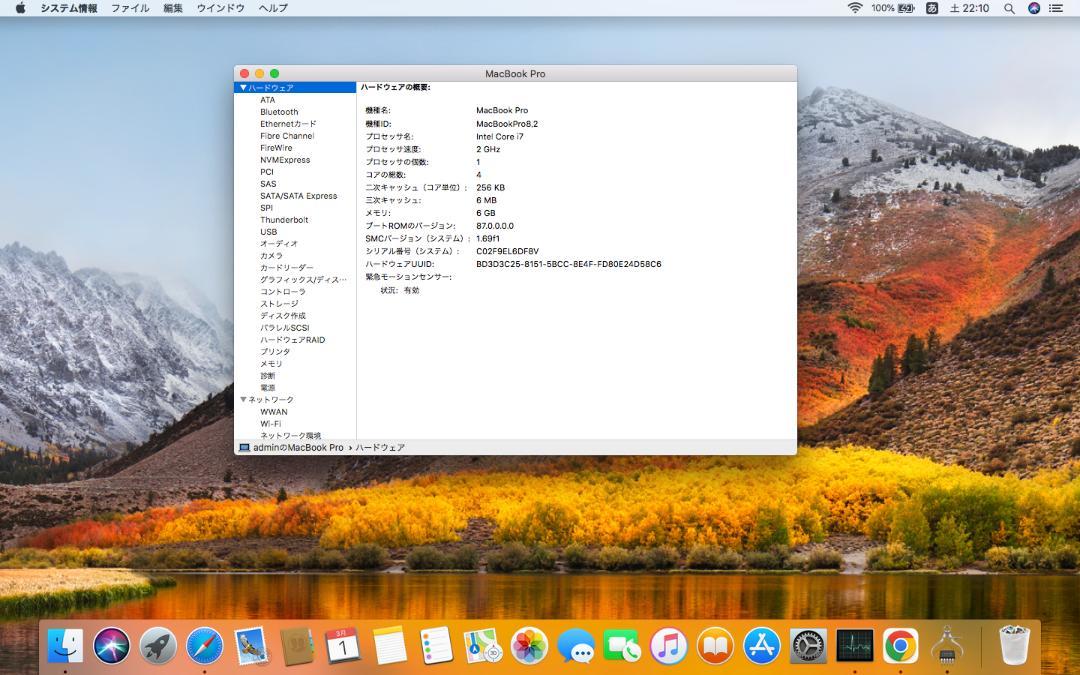
Task: Open Mail stamp icon in Dock
Action: pos(251,647)
